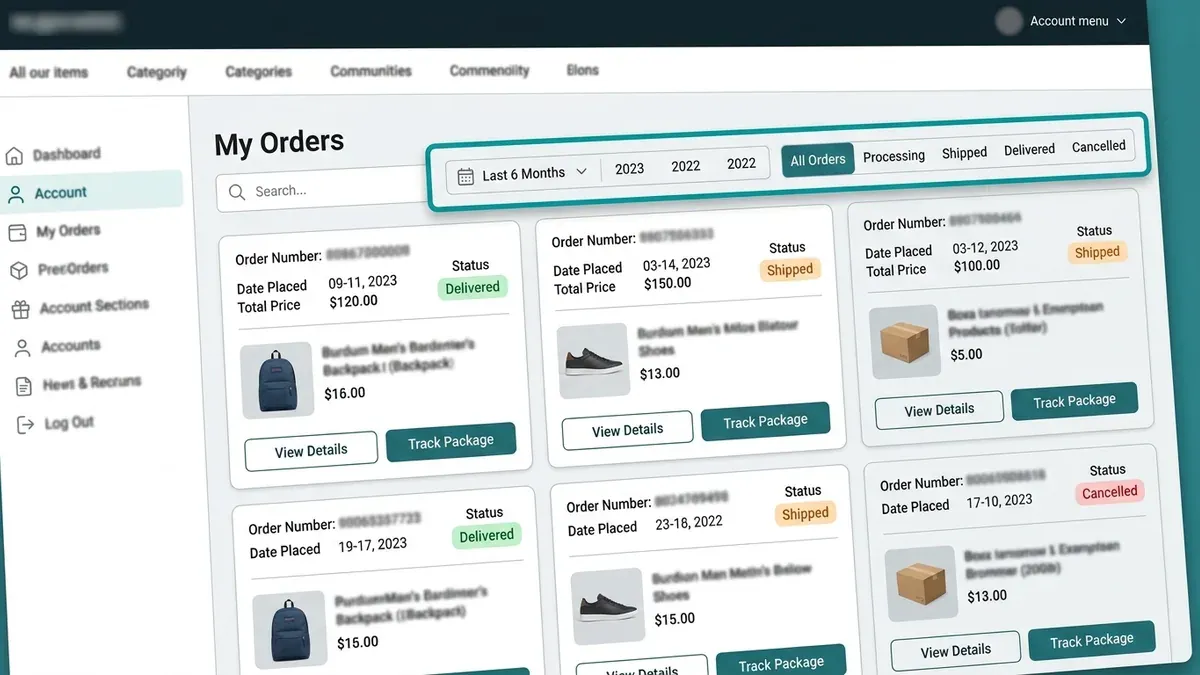The width and height of the screenshot is (1200, 675).
Task: Open the Account menu dropdown
Action: click(1077, 21)
